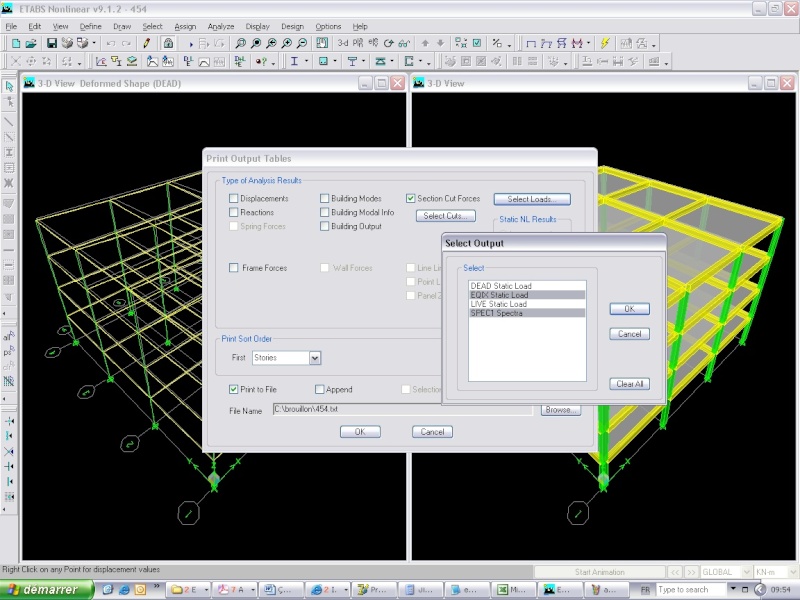Open the Display menu
The image size is (800, 600).
257,27
